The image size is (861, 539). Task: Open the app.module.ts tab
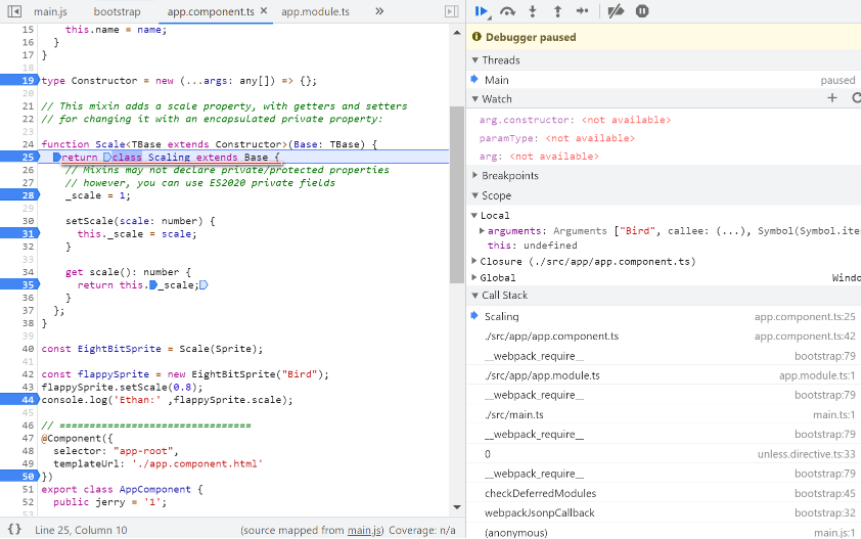click(316, 11)
